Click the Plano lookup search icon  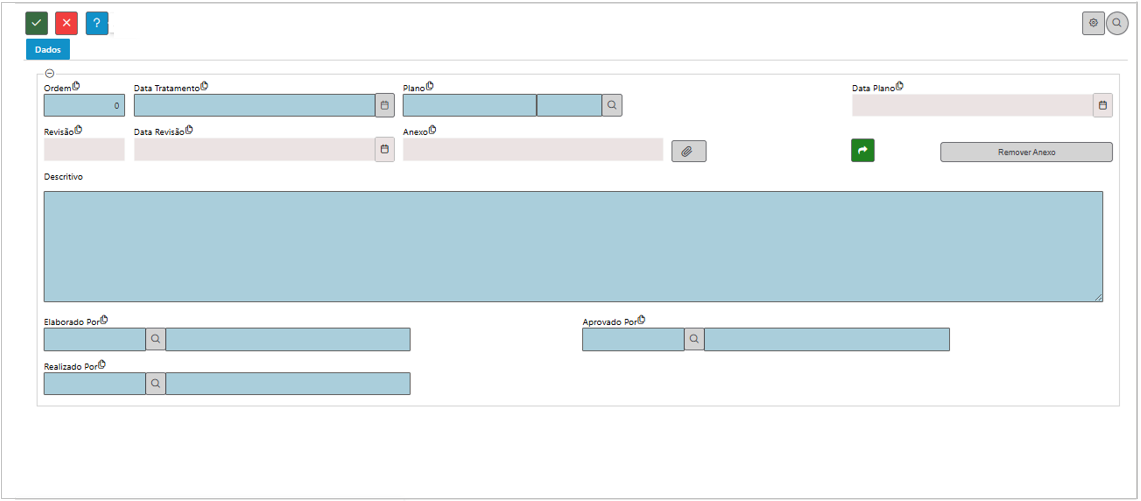pyautogui.click(x=612, y=105)
